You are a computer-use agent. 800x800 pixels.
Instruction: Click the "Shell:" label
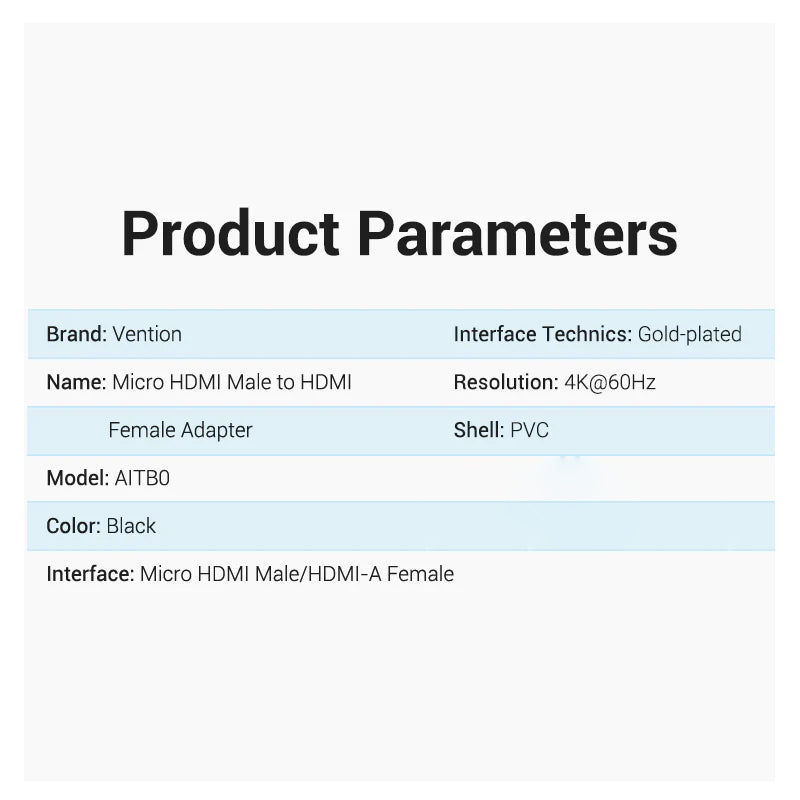point(478,430)
